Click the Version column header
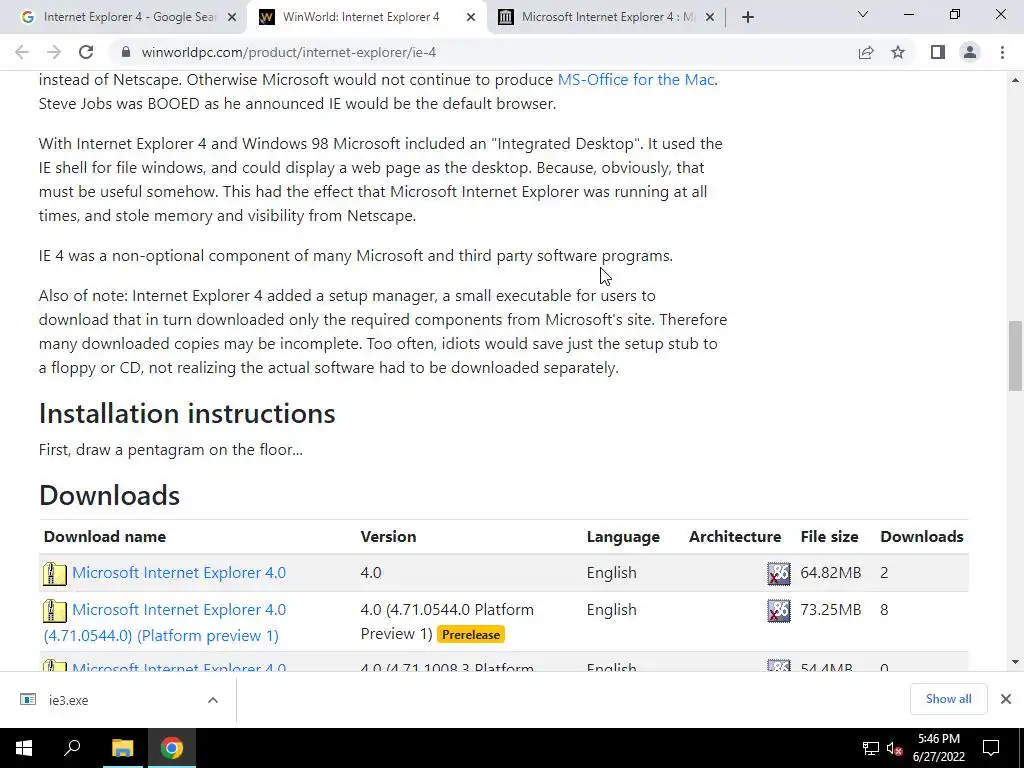The image size is (1024, 768). [x=388, y=537]
